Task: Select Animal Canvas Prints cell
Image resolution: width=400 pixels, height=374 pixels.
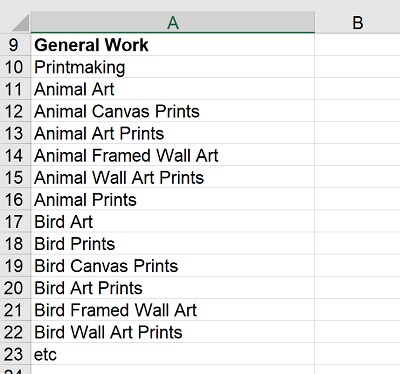Action: [173, 111]
